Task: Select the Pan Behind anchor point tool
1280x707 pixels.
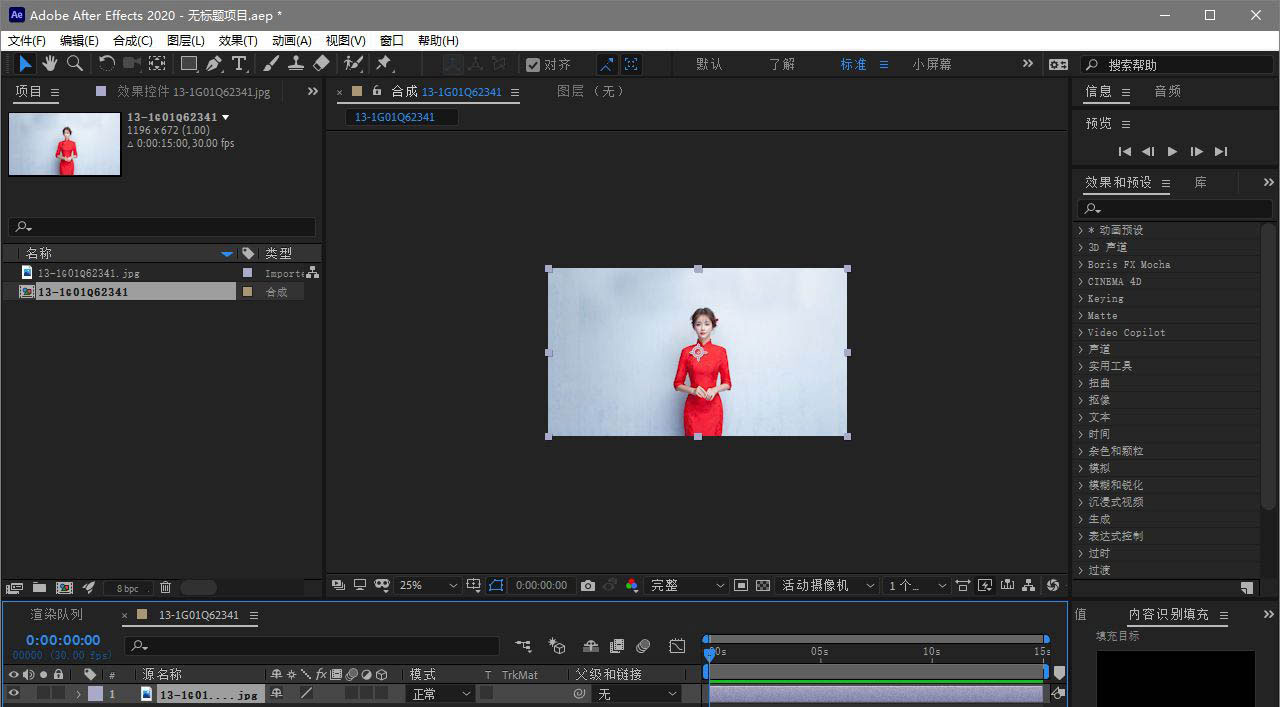Action: click(157, 64)
